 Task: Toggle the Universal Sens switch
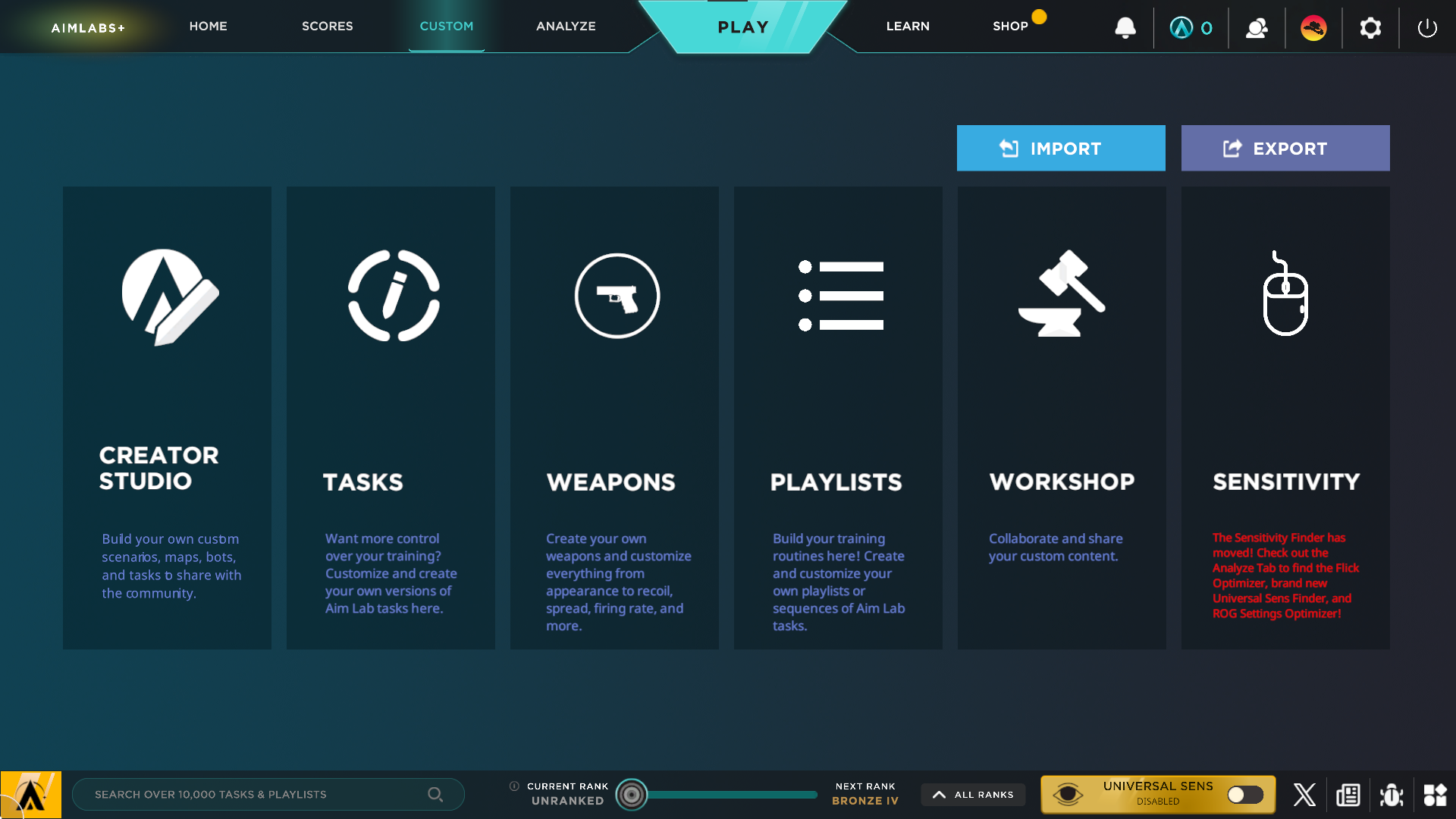tap(1245, 794)
